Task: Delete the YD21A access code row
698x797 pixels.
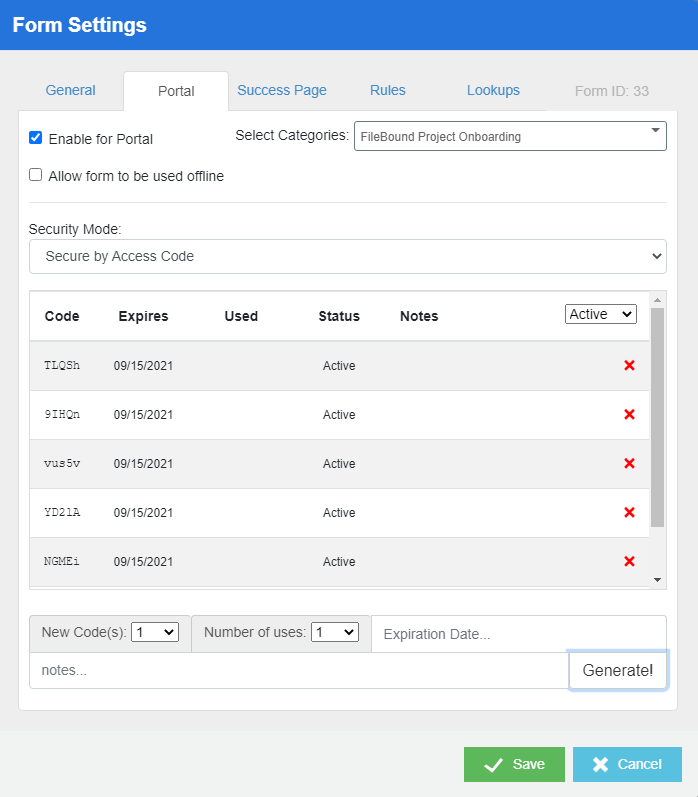Action: (629, 513)
